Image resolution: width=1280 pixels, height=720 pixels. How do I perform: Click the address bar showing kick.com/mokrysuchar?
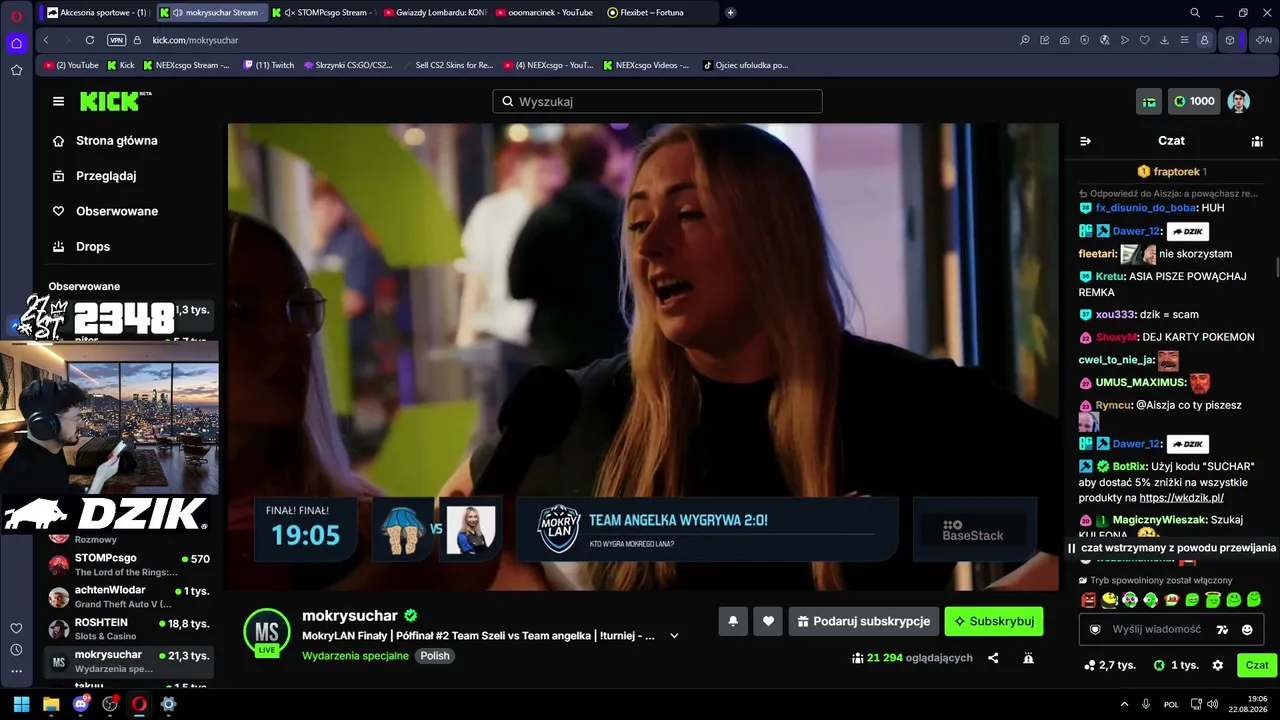195,40
